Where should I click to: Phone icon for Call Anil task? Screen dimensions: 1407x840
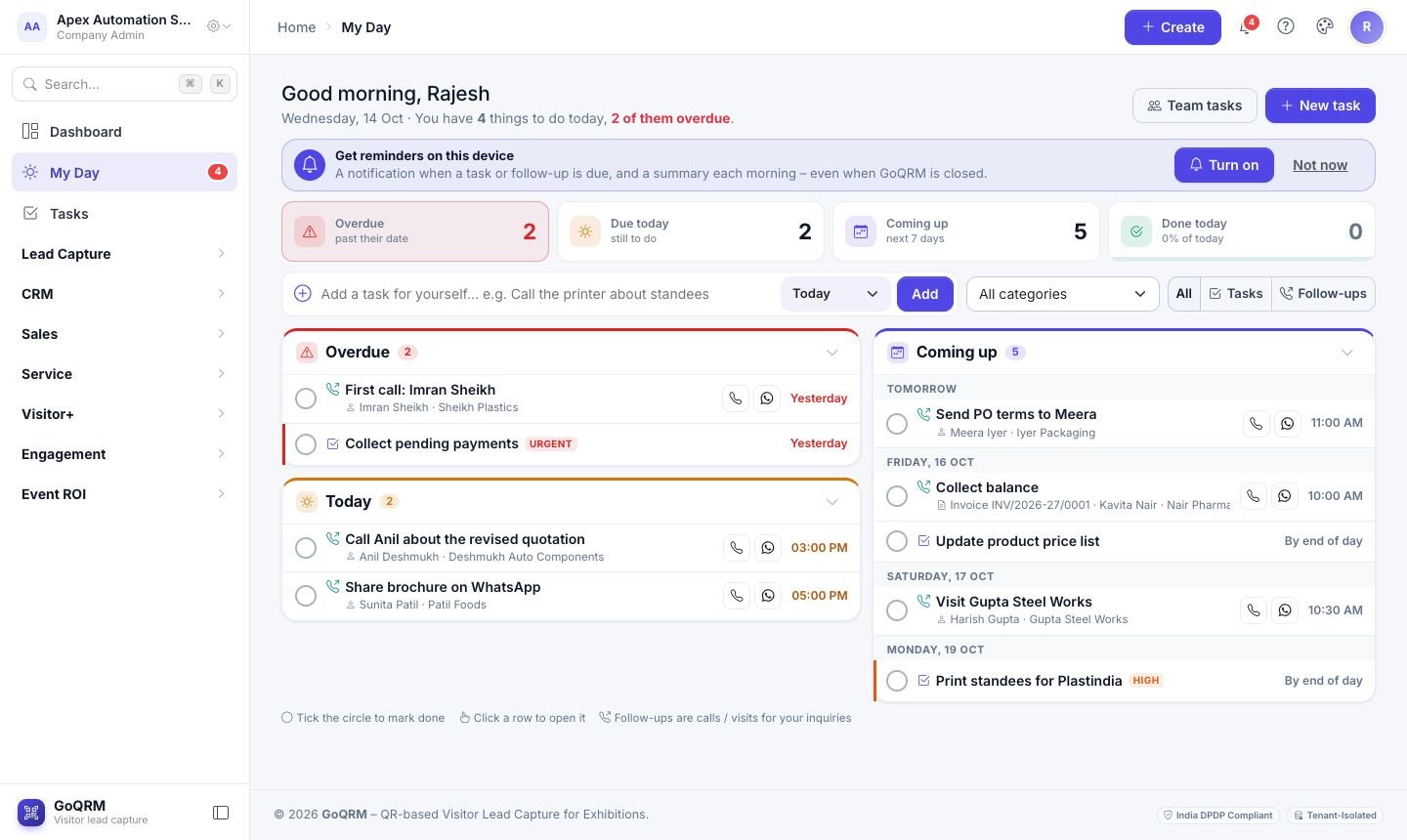coord(737,548)
